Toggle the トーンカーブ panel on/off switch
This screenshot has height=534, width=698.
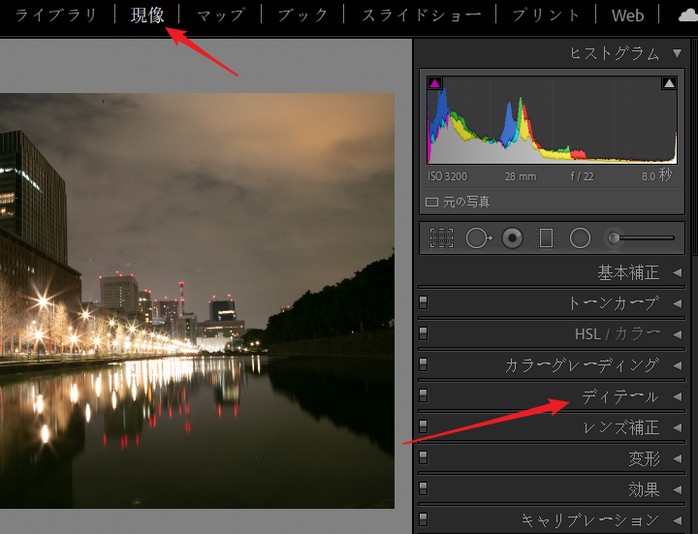click(424, 303)
